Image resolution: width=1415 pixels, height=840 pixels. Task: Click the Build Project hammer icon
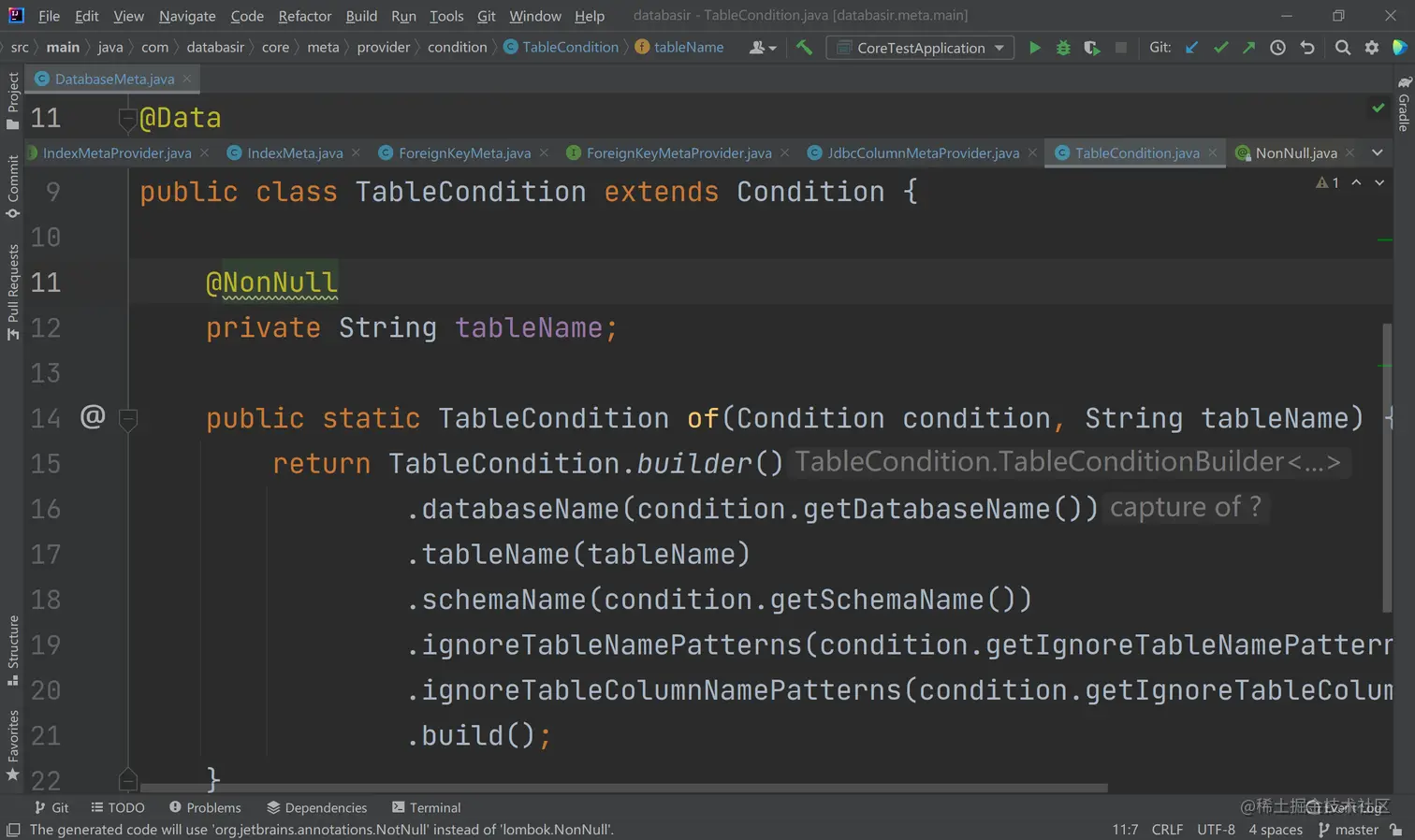804,48
